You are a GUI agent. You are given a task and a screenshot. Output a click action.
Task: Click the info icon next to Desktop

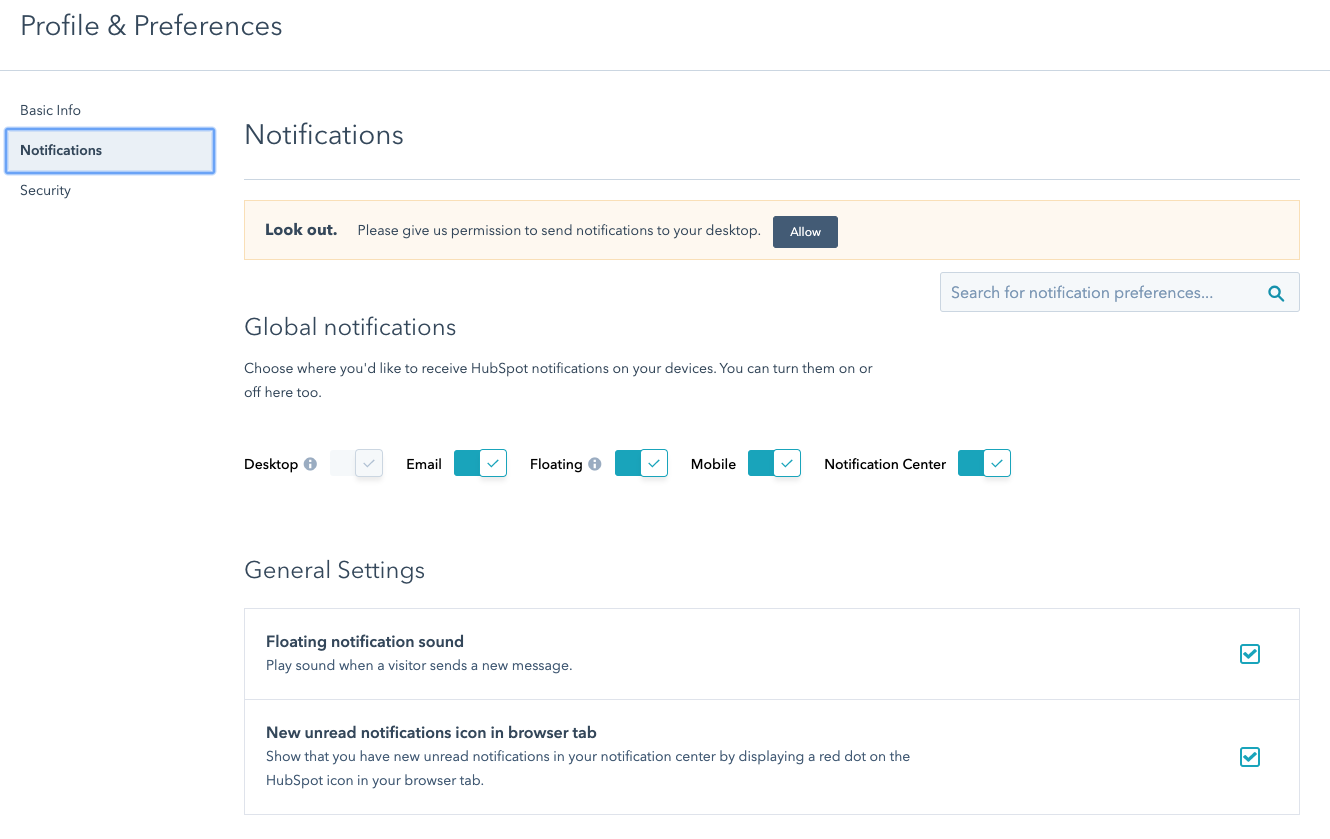[310, 464]
